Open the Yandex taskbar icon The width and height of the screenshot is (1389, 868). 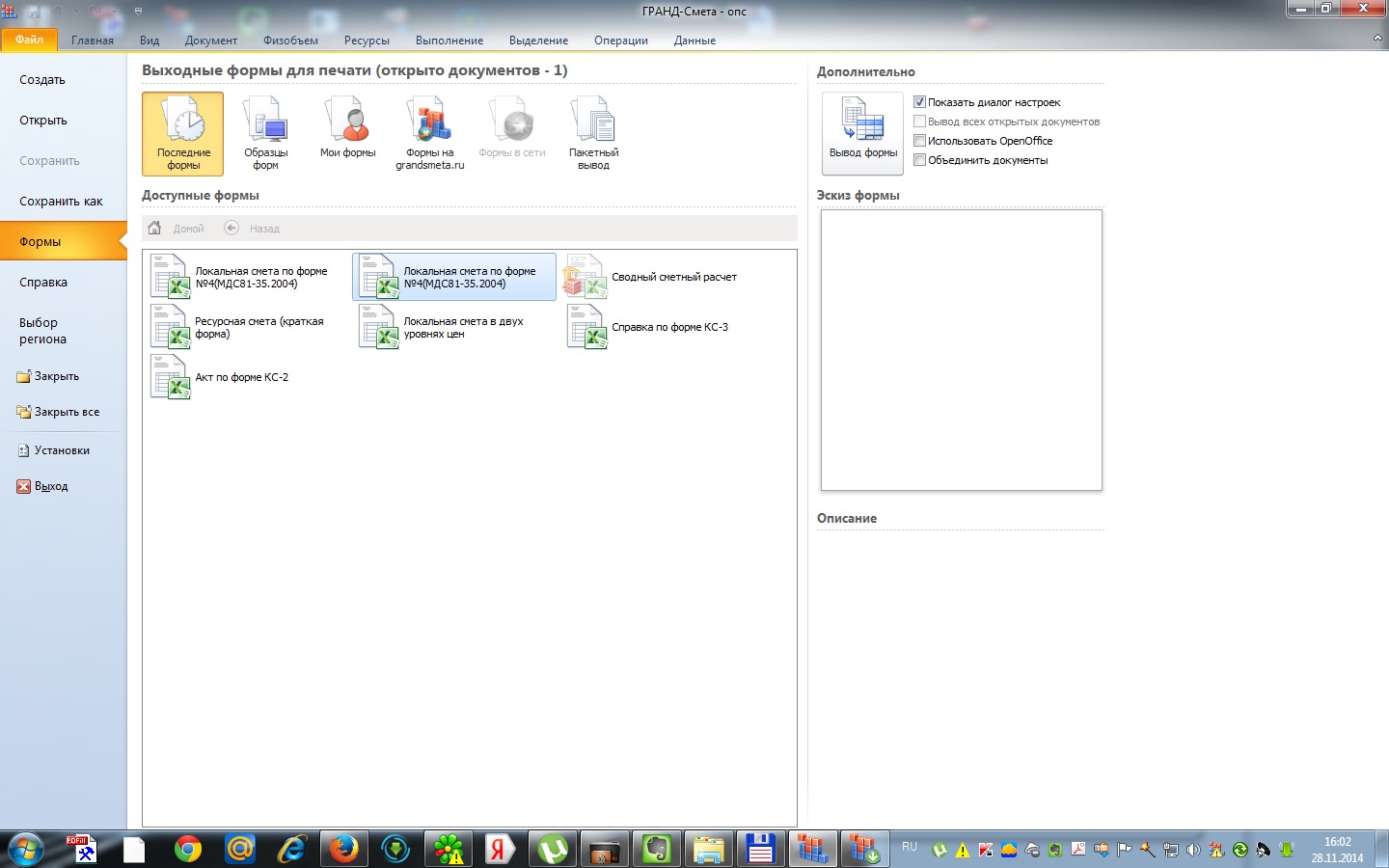[499, 850]
